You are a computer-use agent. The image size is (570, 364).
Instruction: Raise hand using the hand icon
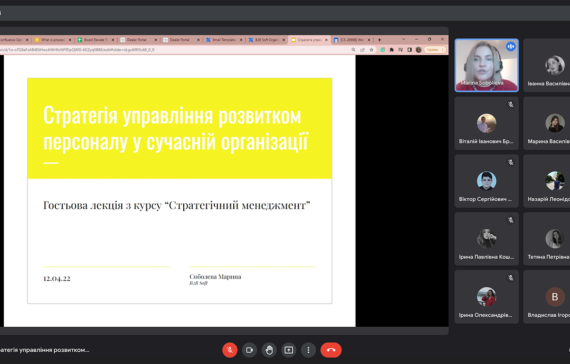pyautogui.click(x=269, y=350)
